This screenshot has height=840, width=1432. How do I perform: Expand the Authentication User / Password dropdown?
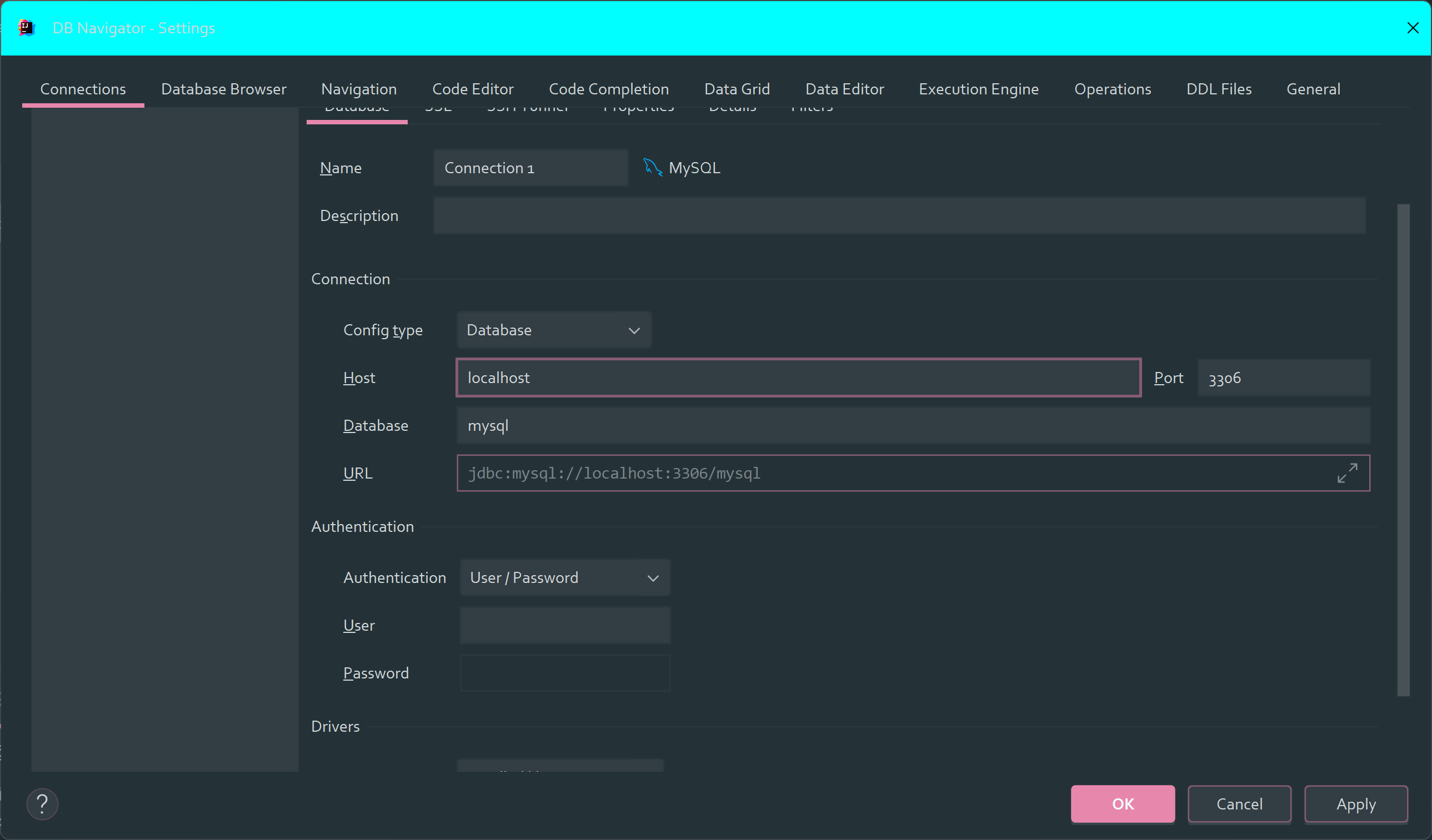(x=565, y=577)
